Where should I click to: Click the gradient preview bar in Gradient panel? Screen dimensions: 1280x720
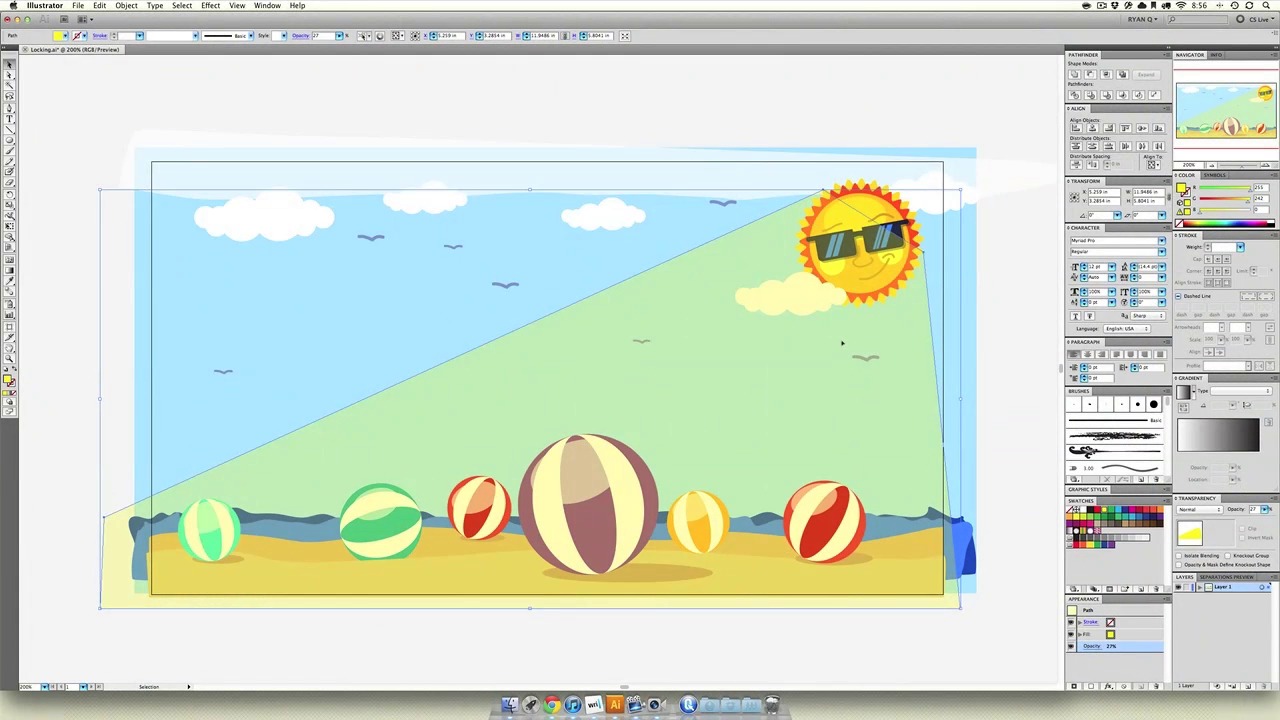(x=1219, y=436)
